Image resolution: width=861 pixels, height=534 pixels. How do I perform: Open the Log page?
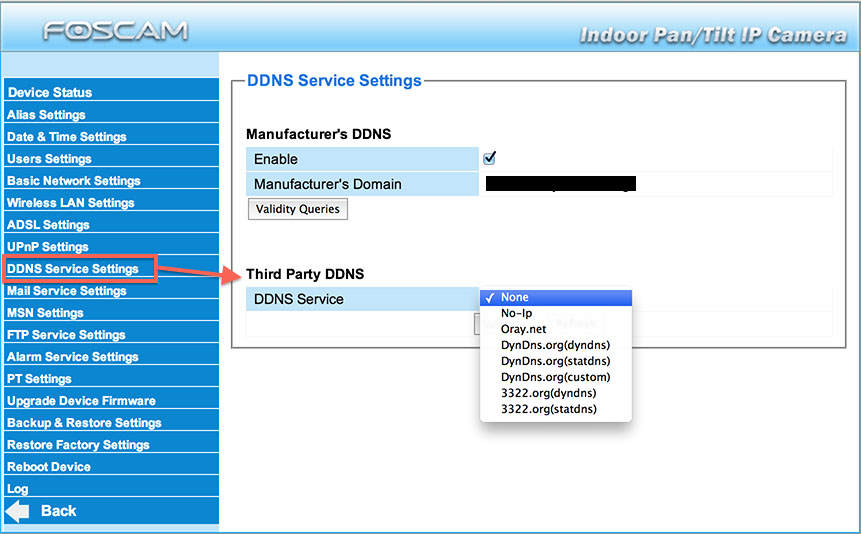click(x=18, y=489)
